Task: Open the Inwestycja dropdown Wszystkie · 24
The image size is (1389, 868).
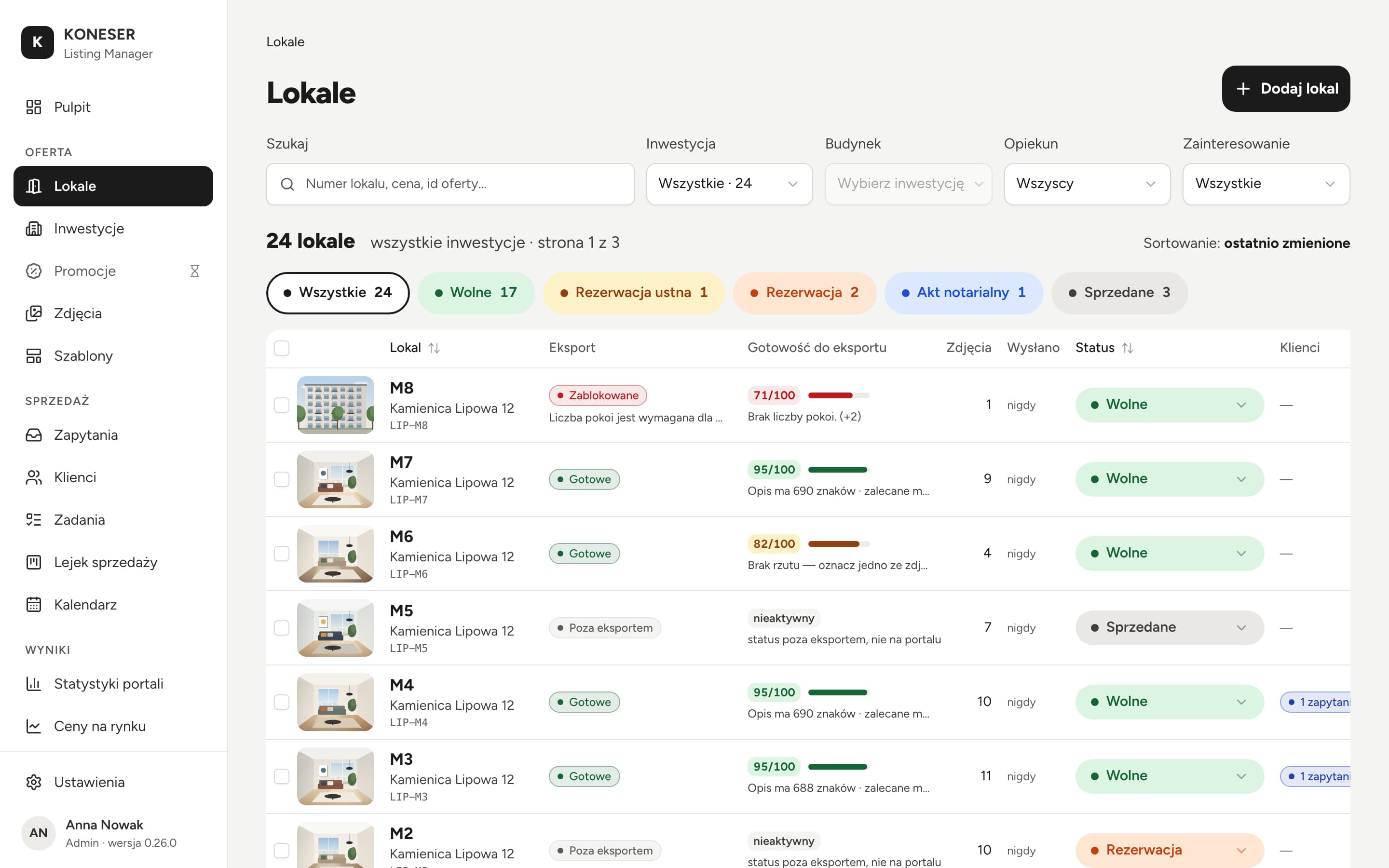Action: [730, 184]
